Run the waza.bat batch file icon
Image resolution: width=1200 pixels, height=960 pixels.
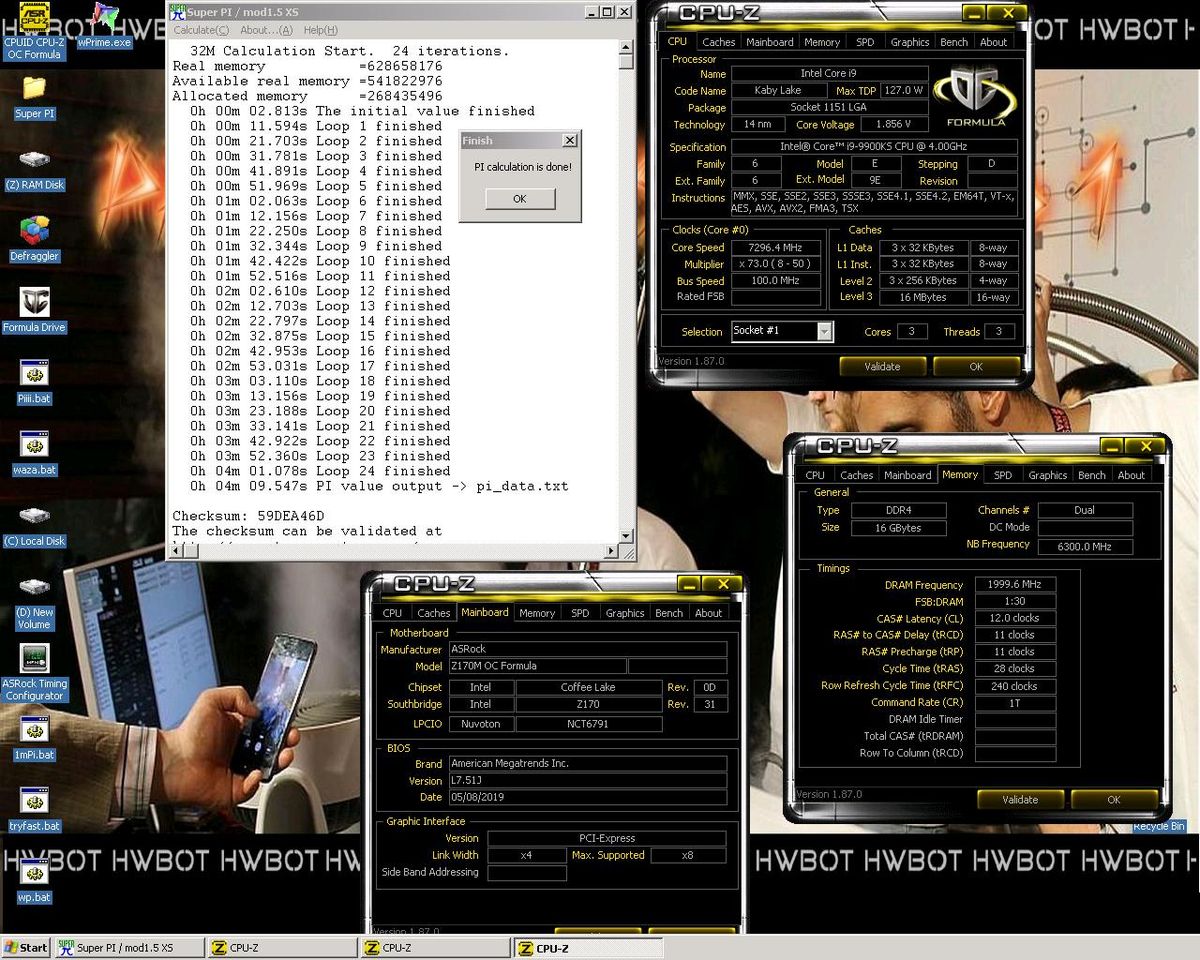click(x=34, y=453)
